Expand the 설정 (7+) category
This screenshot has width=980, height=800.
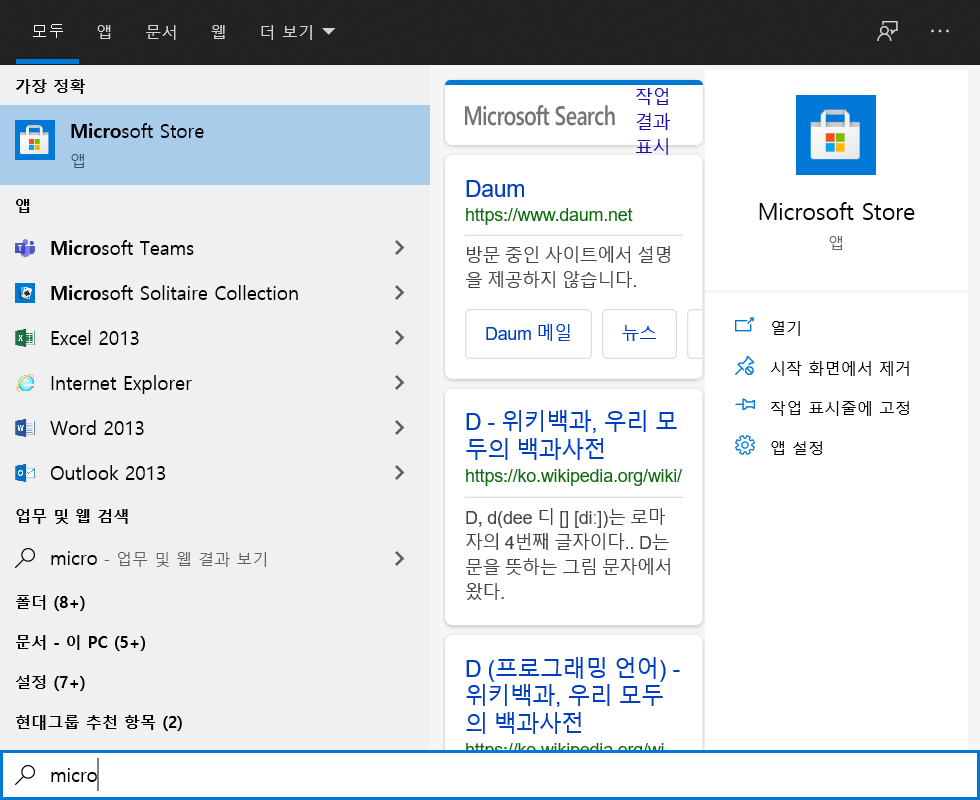coord(50,682)
